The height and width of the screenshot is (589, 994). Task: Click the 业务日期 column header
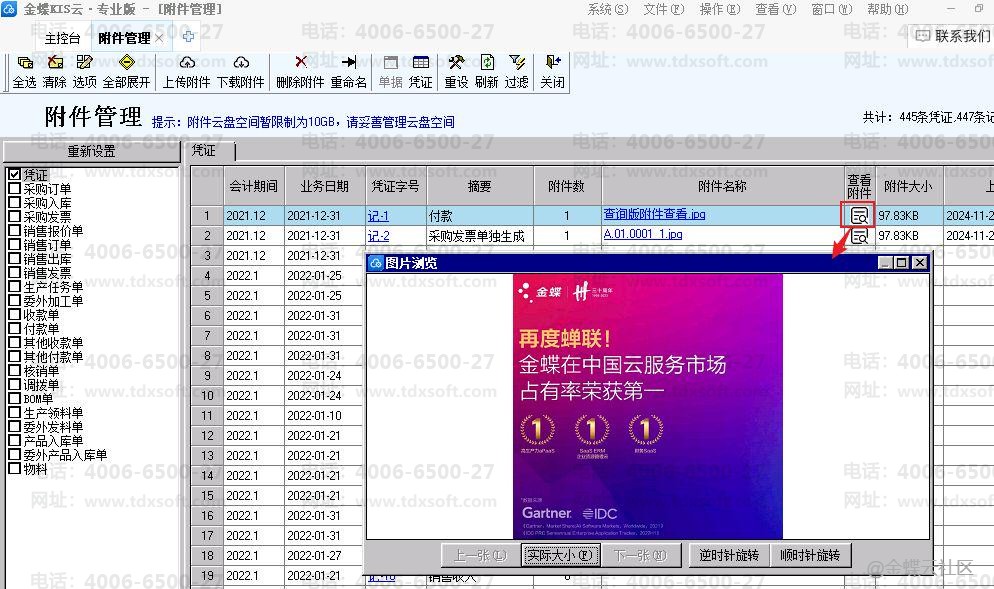coord(325,186)
